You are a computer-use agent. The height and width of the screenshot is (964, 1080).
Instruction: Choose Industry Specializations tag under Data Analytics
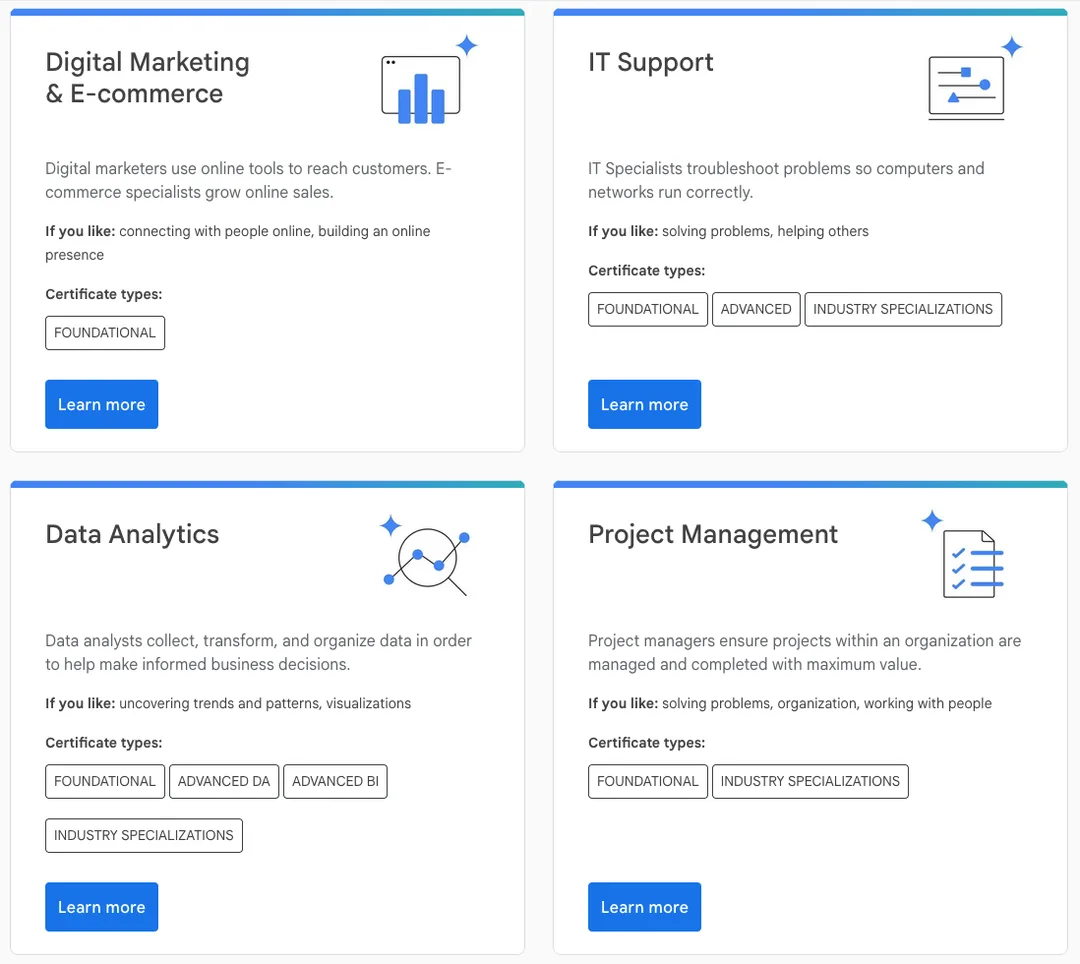pyautogui.click(x=144, y=835)
